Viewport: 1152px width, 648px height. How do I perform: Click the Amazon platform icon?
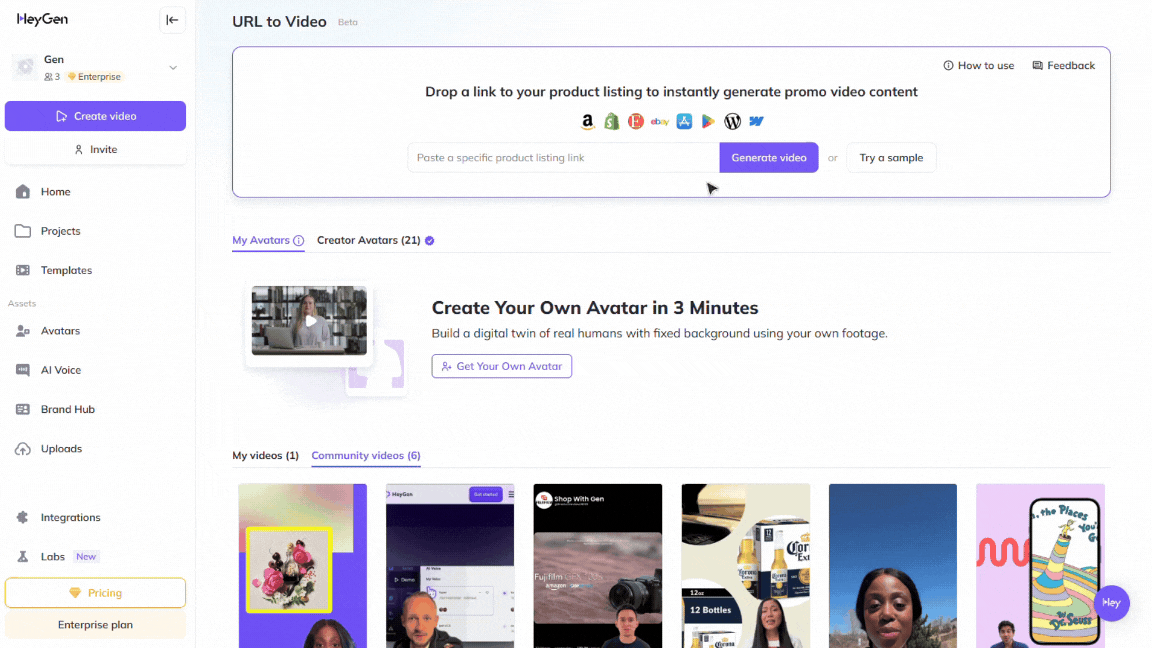(588, 121)
